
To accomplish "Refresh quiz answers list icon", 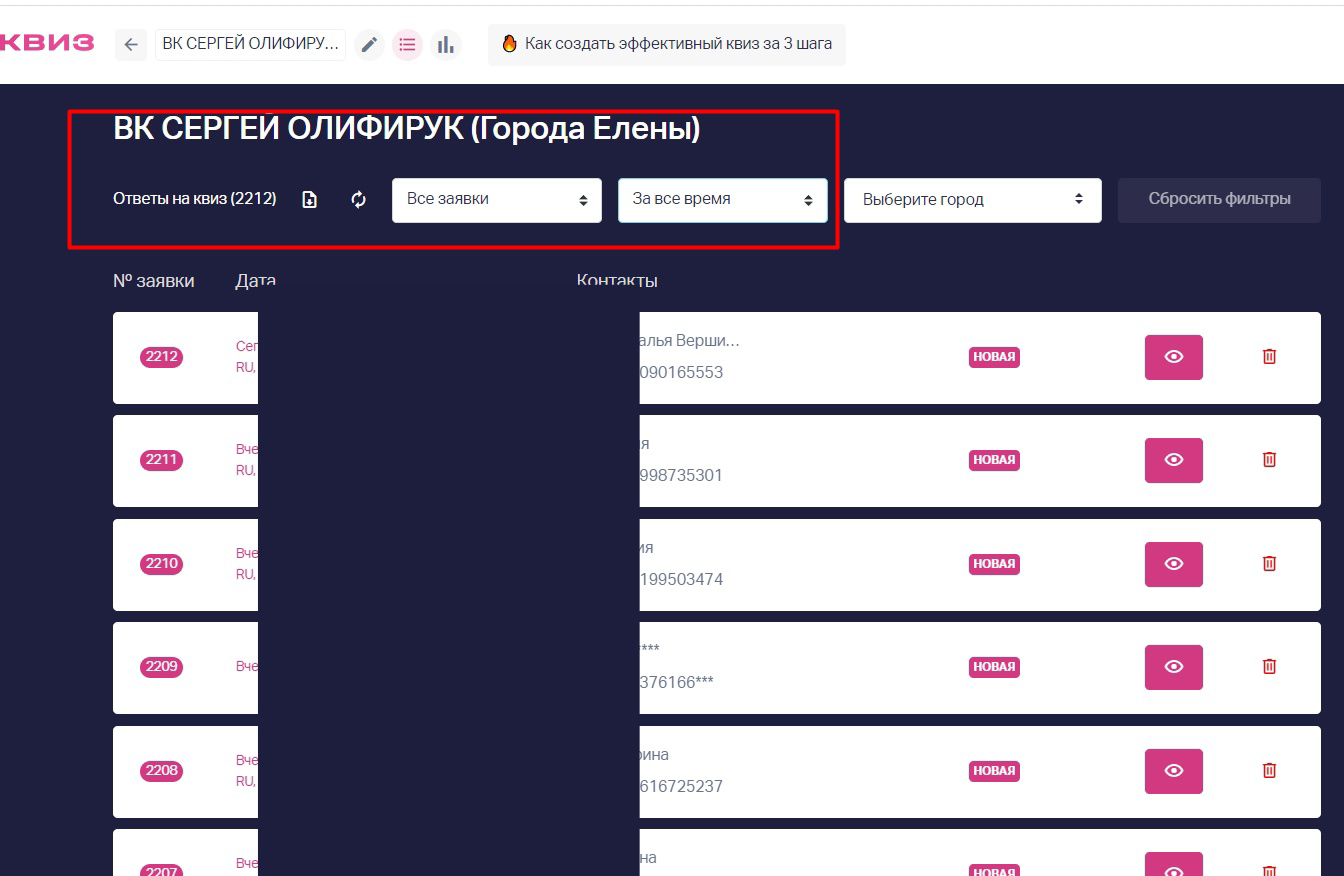I will [359, 200].
